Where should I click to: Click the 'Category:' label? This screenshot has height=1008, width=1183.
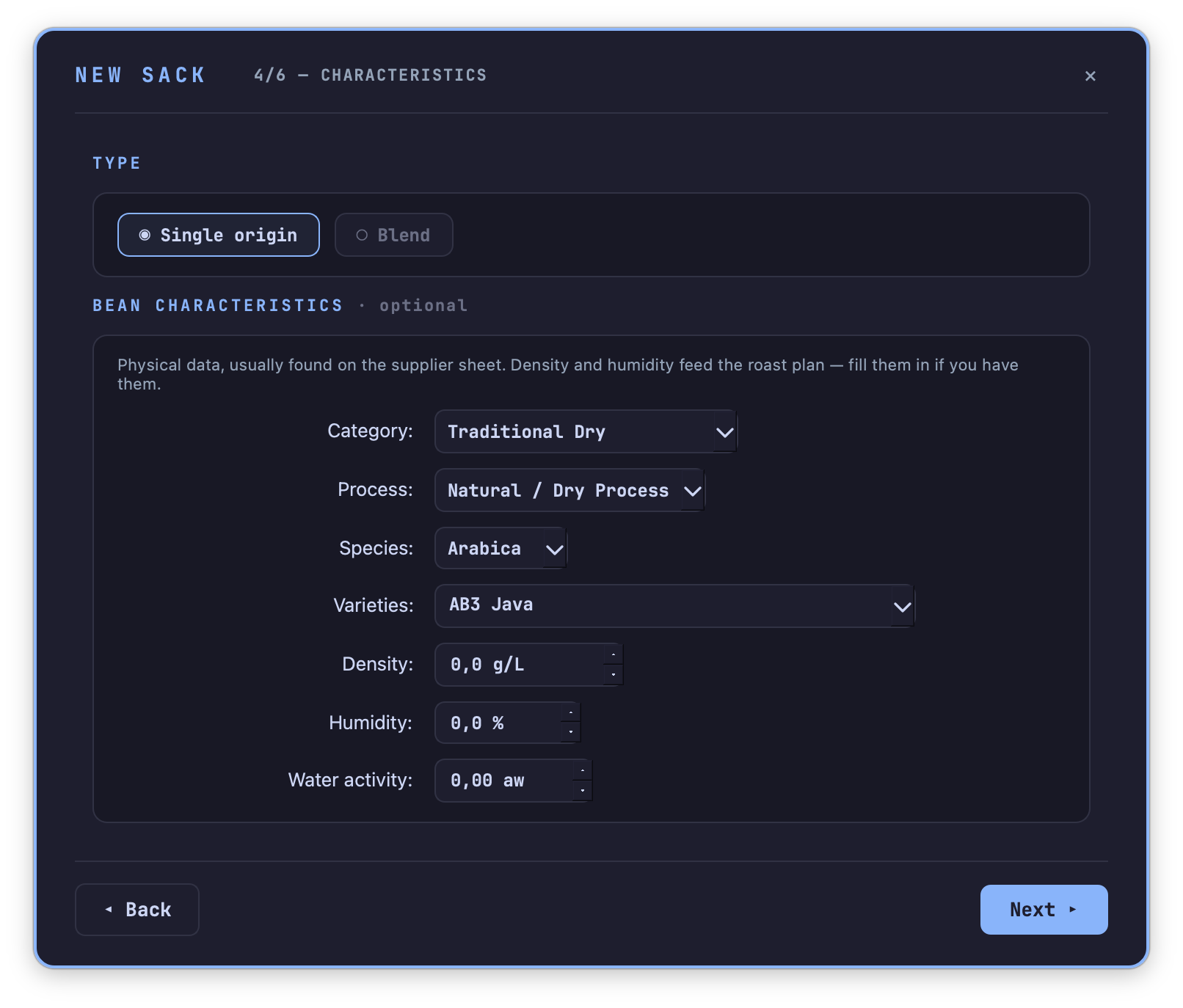(371, 431)
